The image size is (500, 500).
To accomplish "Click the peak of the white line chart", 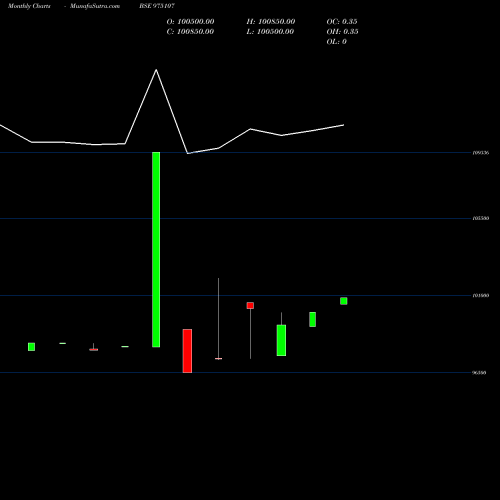I will coord(156,70).
